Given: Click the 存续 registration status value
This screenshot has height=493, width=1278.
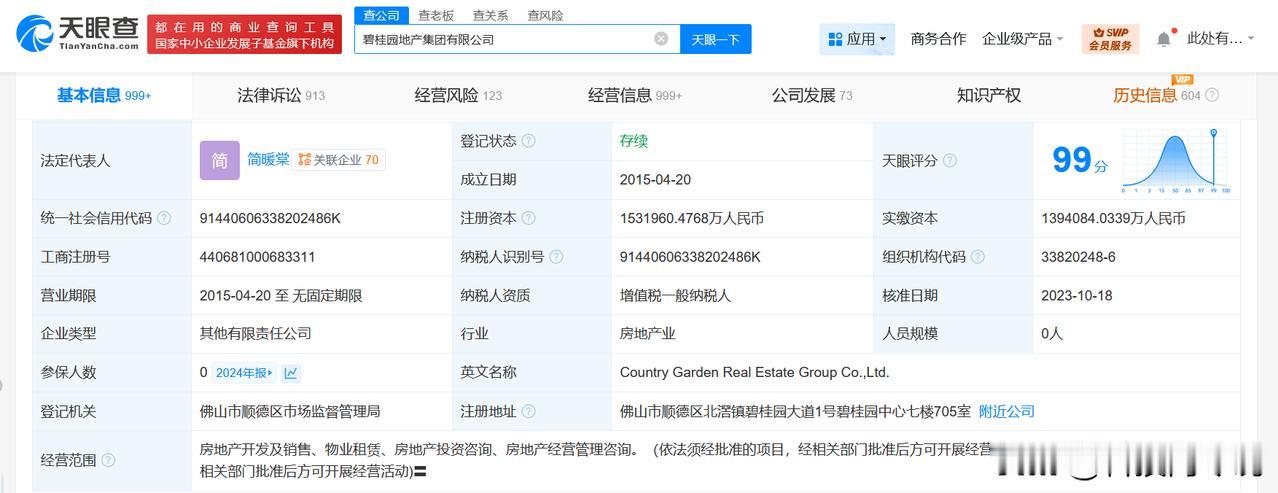Looking at the screenshot, I should [x=634, y=141].
